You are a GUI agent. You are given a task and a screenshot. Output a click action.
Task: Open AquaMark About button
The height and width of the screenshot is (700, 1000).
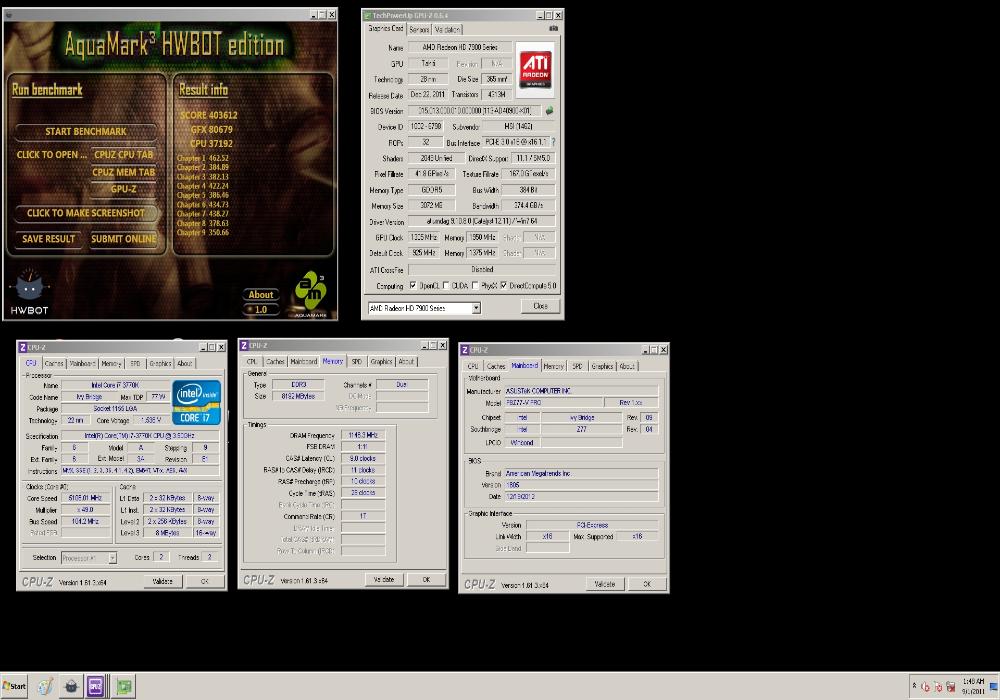click(261, 295)
